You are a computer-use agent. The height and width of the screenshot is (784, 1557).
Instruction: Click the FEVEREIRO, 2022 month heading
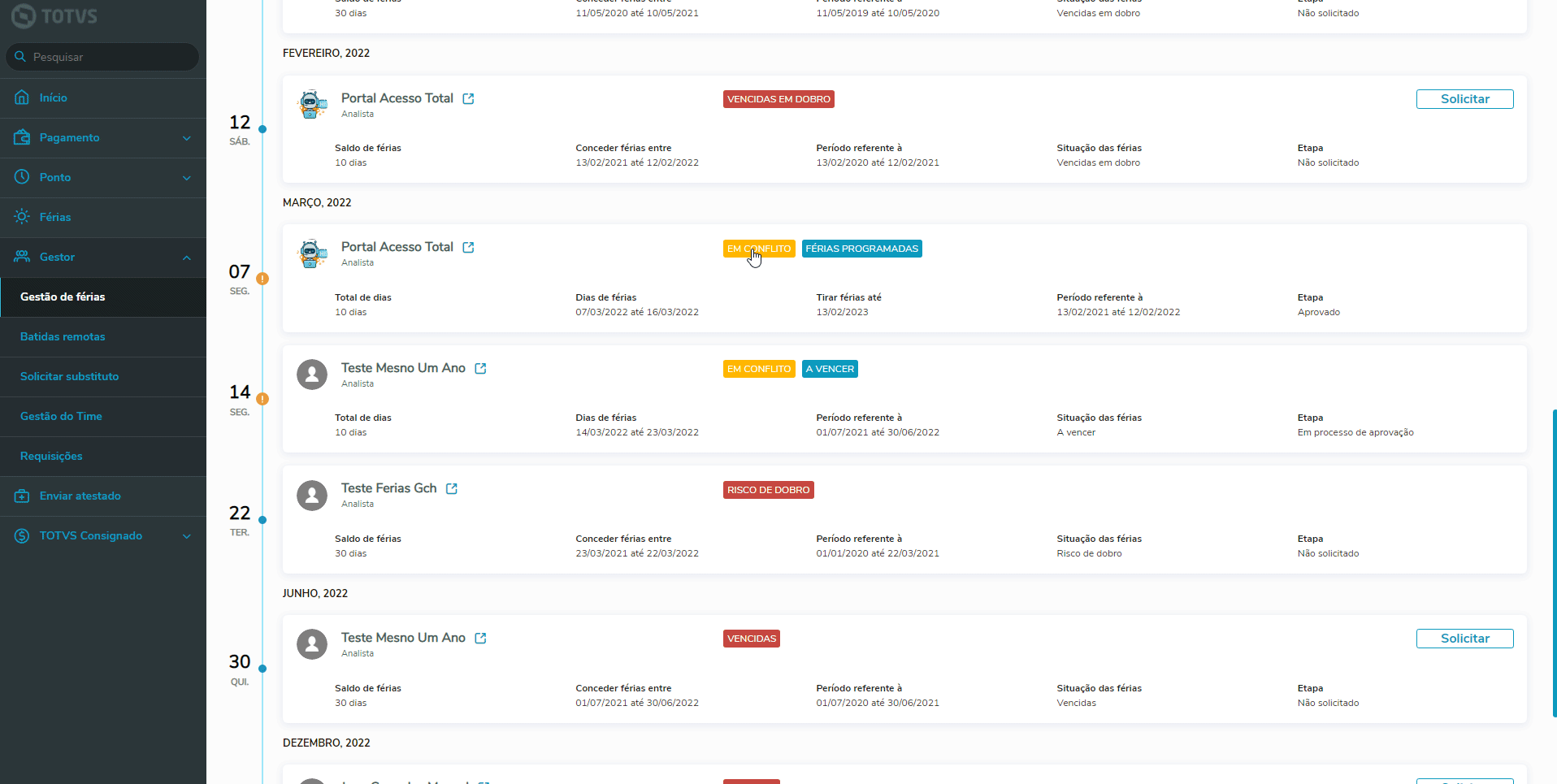pyautogui.click(x=326, y=53)
